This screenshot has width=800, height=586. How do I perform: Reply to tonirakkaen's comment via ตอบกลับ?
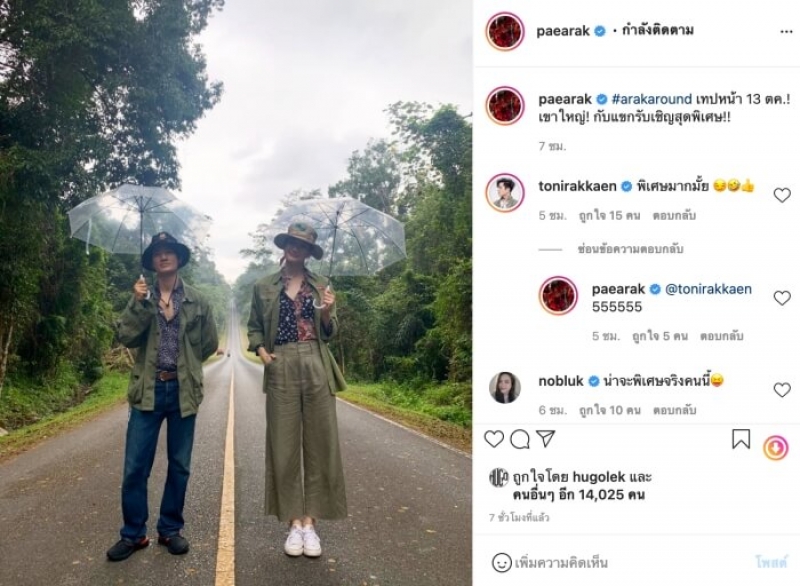click(x=674, y=216)
